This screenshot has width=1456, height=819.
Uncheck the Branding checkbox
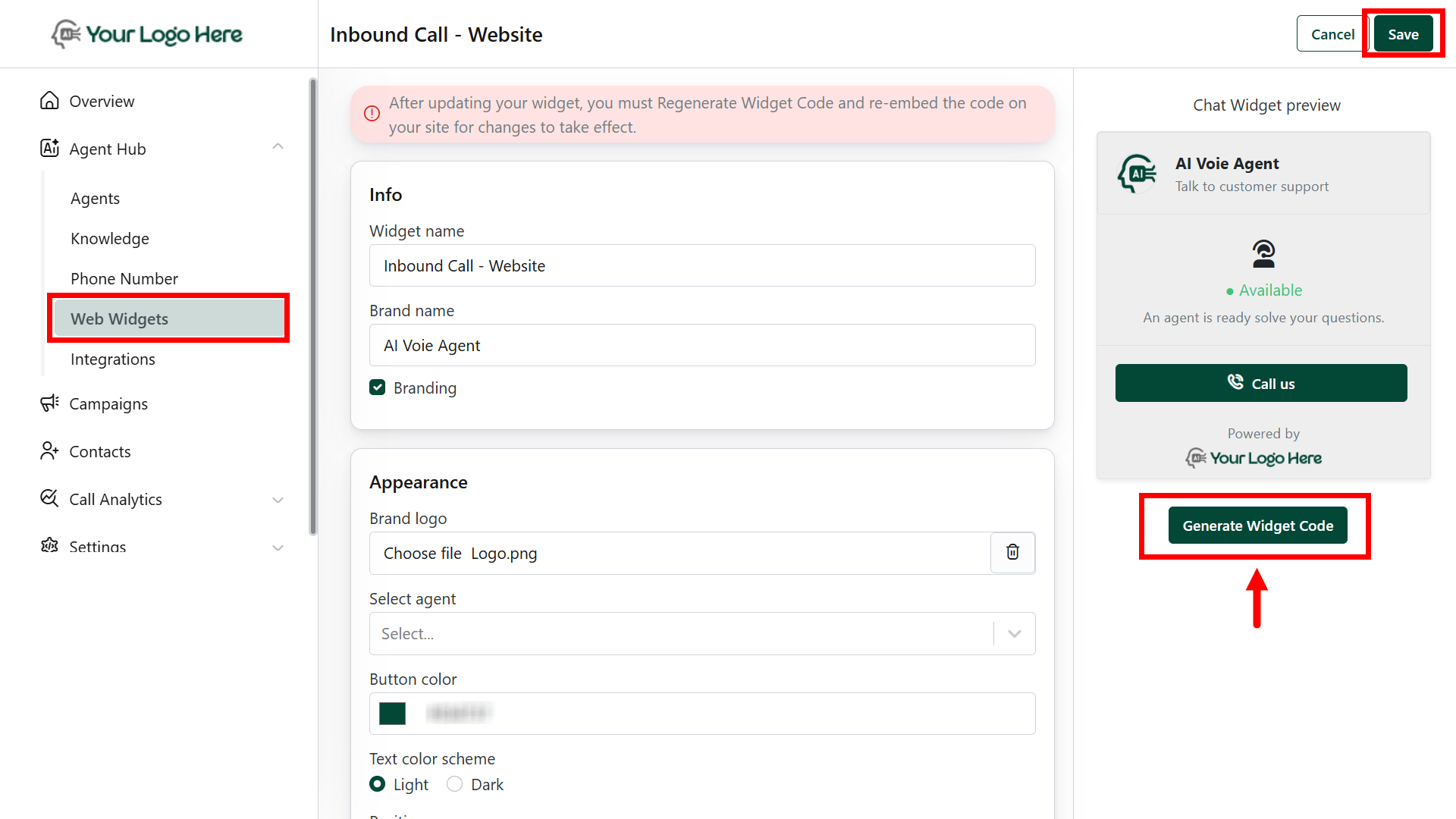(x=377, y=388)
